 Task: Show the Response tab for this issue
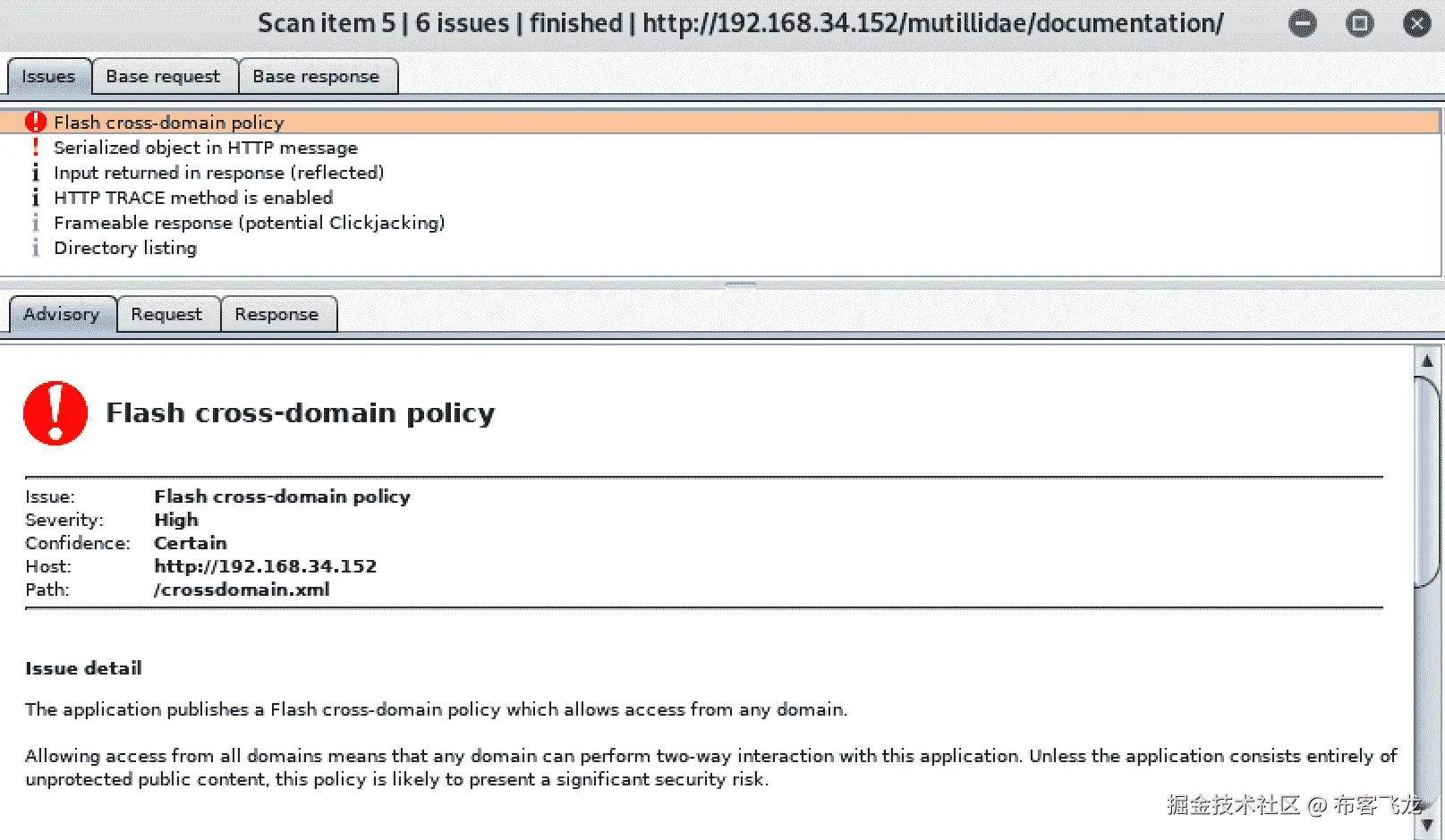277,315
